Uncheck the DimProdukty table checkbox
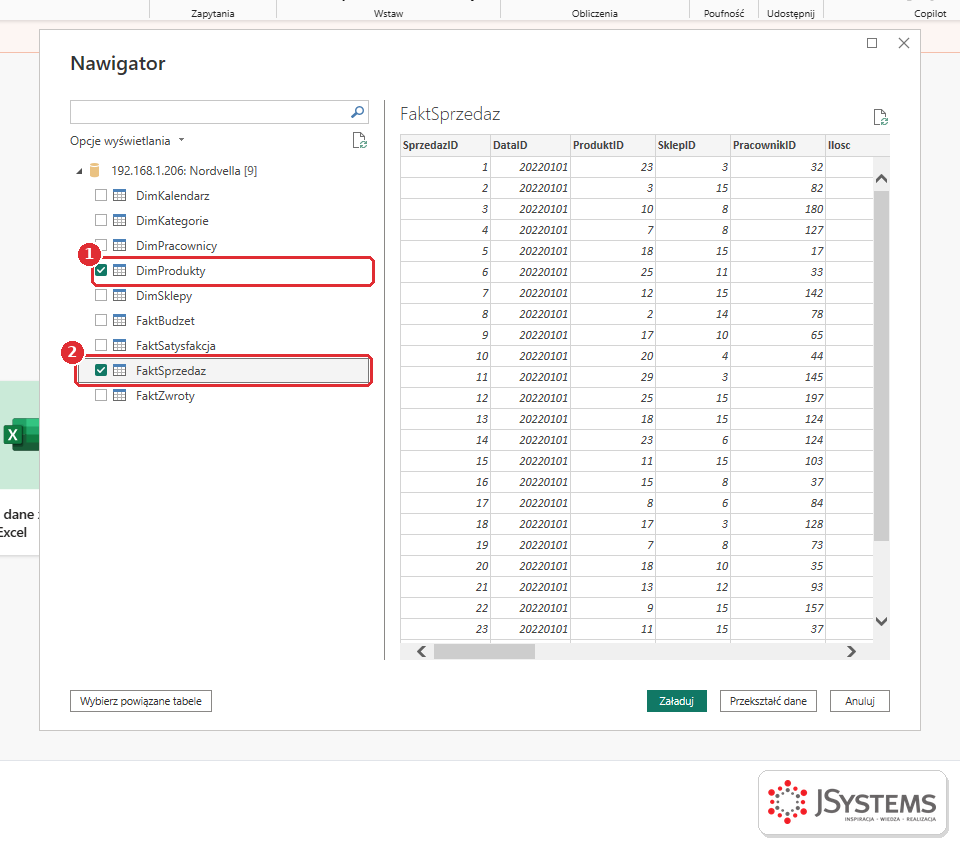This screenshot has height=844, width=960. pyautogui.click(x=101, y=271)
